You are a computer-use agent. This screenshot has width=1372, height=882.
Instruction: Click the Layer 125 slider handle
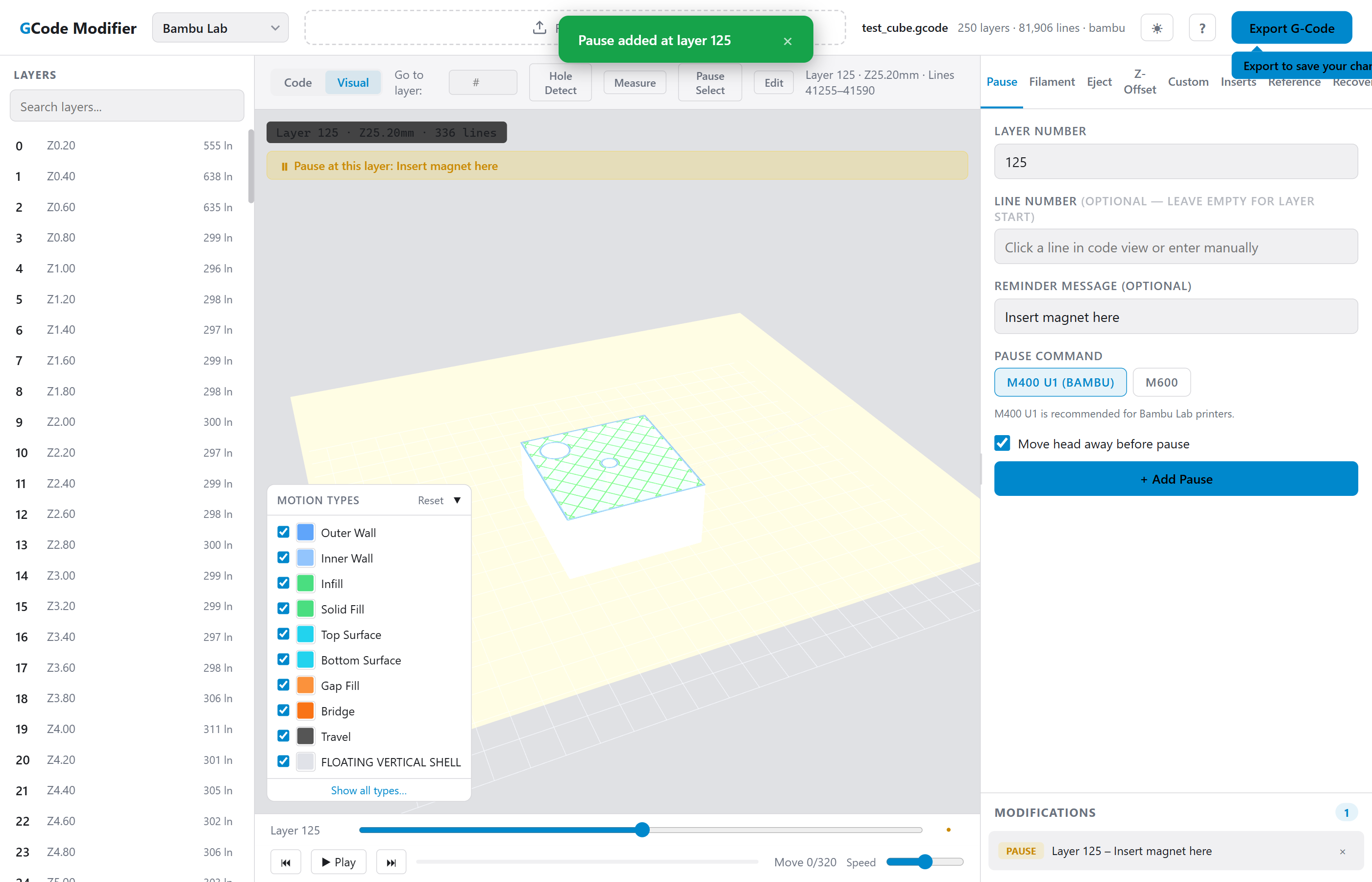642,830
